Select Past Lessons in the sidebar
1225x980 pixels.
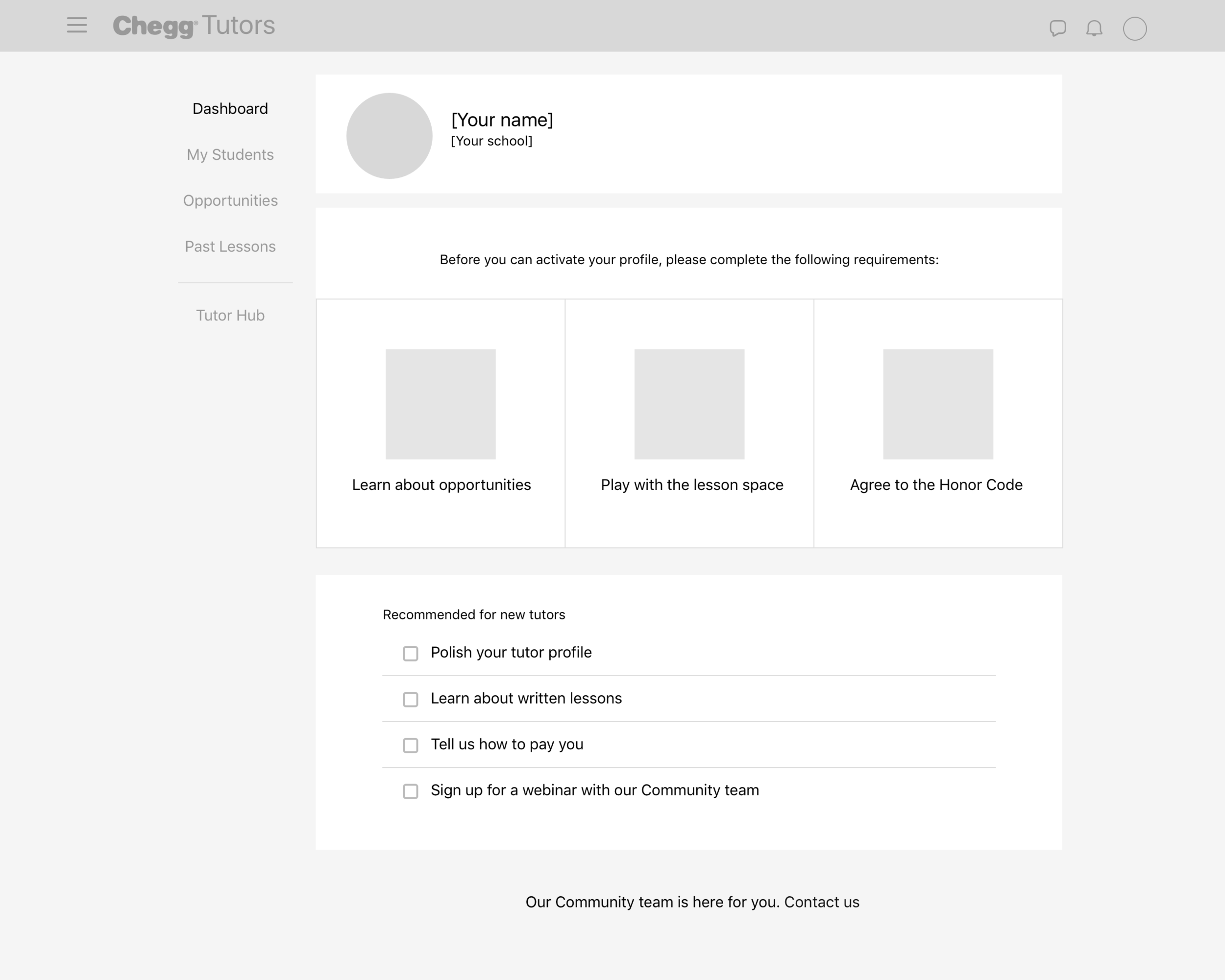[230, 246]
